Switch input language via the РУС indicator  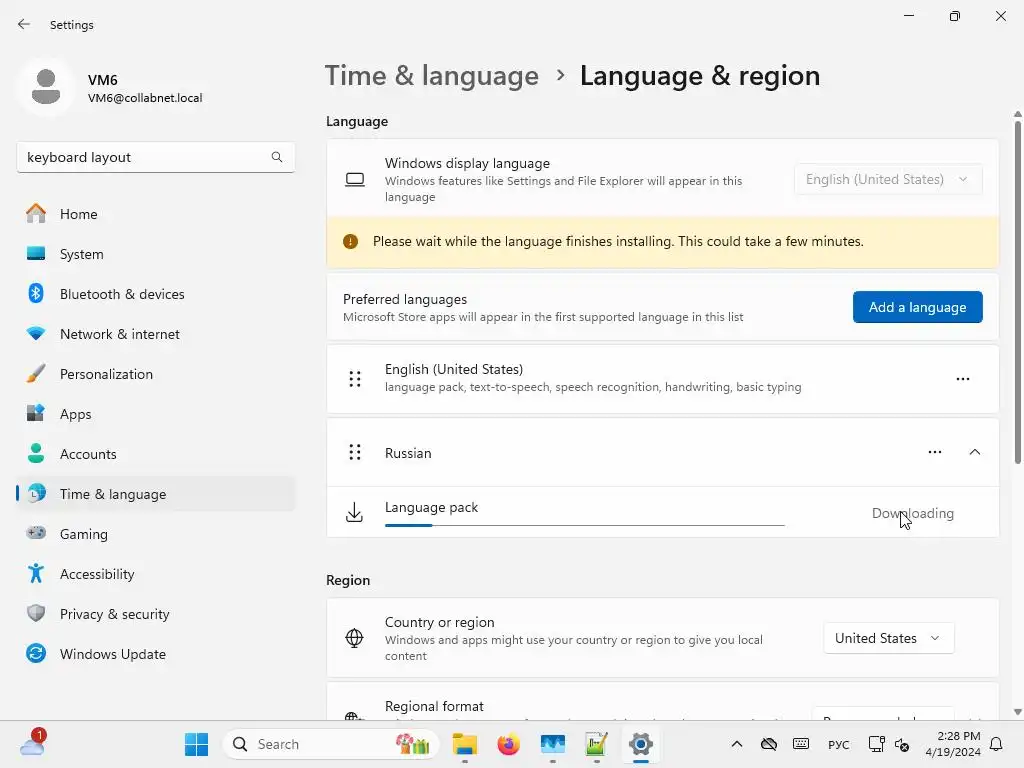coord(839,745)
